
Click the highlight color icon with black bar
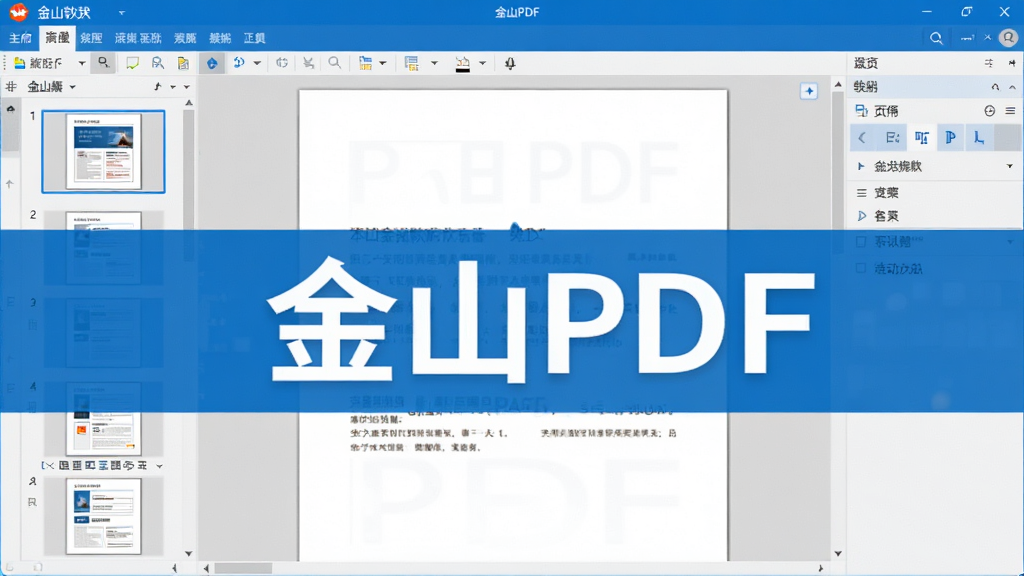tap(462, 63)
